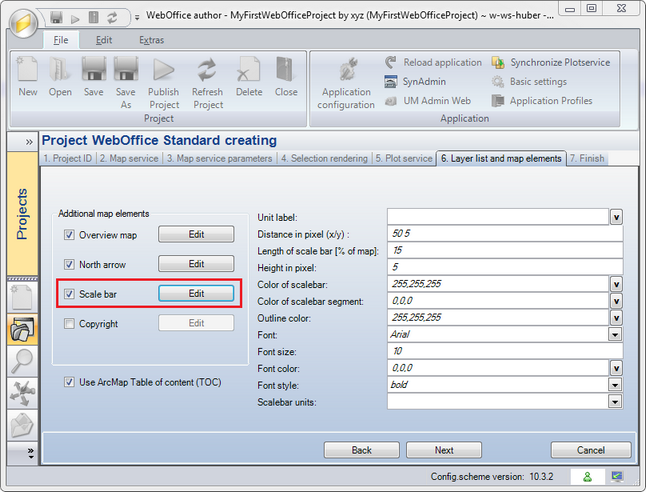Click the Save icon in Project group
The image size is (646, 492).
94,77
